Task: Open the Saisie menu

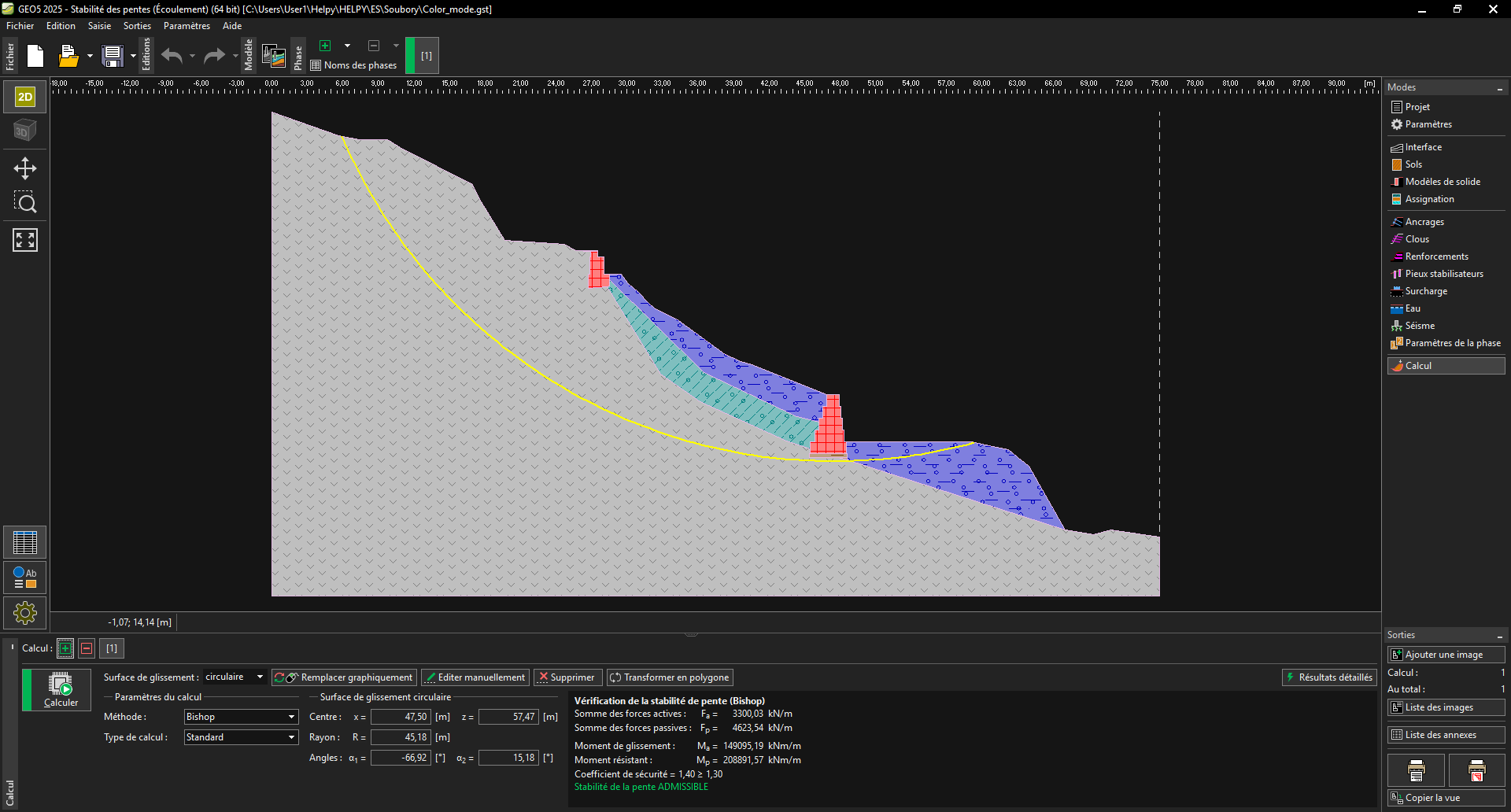Action: tap(99, 26)
